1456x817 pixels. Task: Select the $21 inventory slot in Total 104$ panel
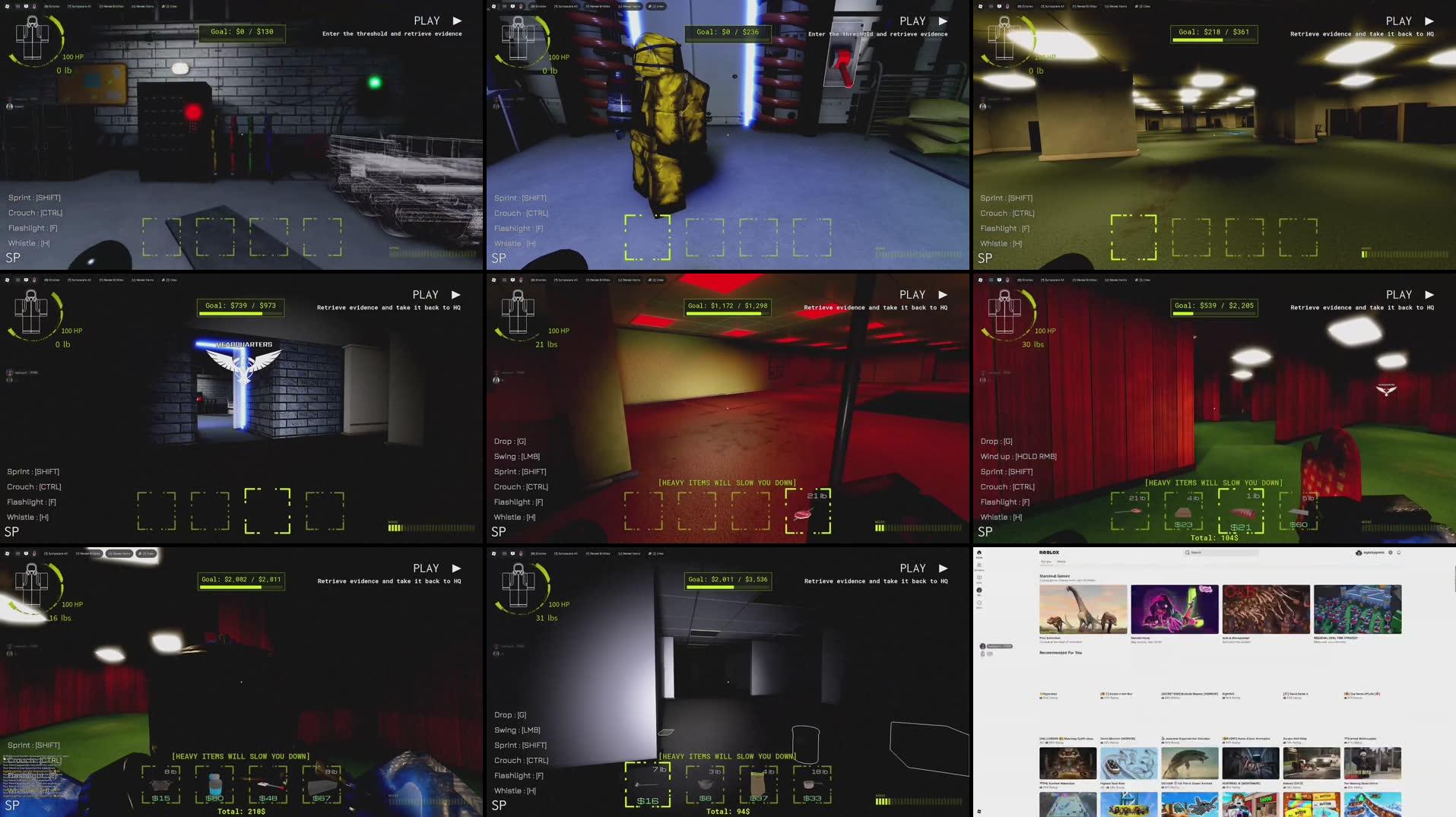pos(1241,511)
